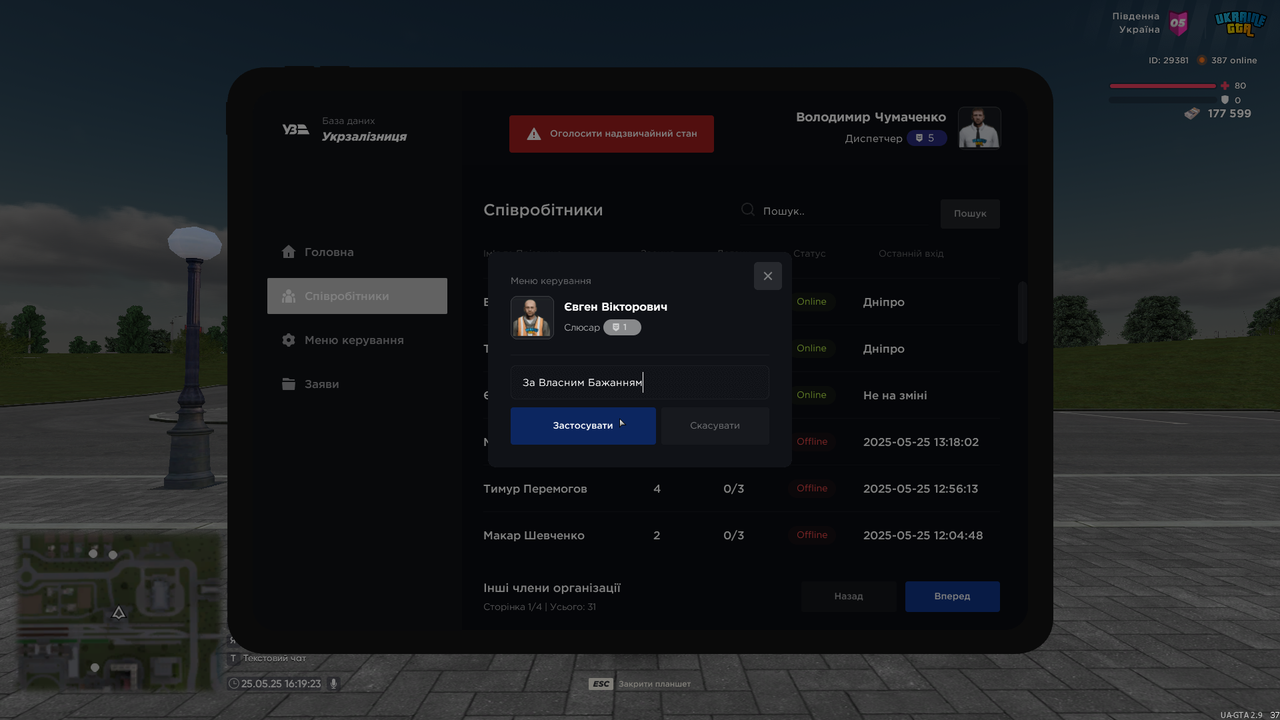Click the Меню керування gear icon

288,340
